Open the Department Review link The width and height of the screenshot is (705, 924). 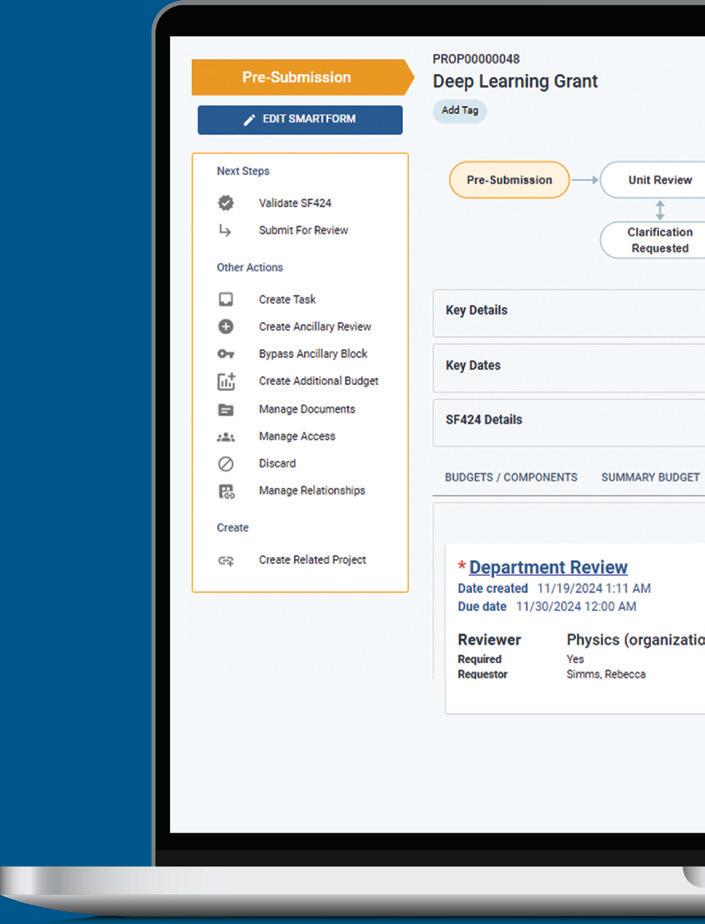point(548,567)
